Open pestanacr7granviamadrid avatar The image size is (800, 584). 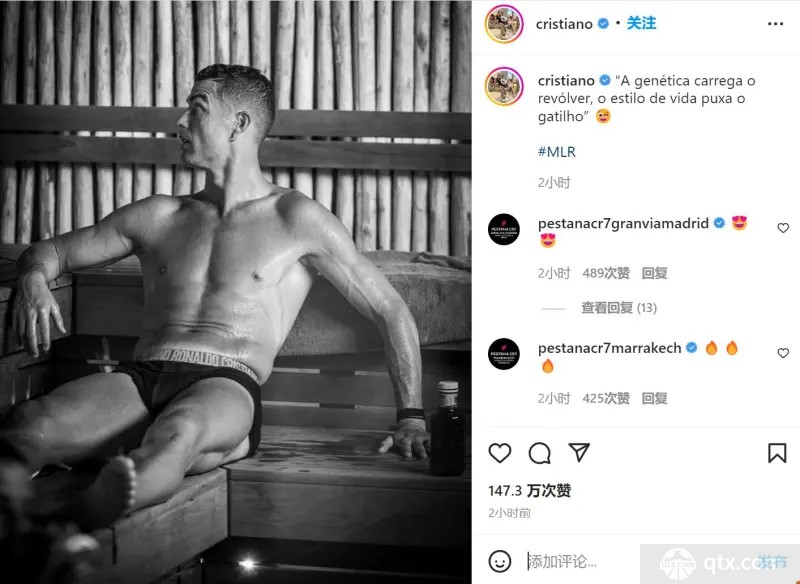(x=504, y=230)
